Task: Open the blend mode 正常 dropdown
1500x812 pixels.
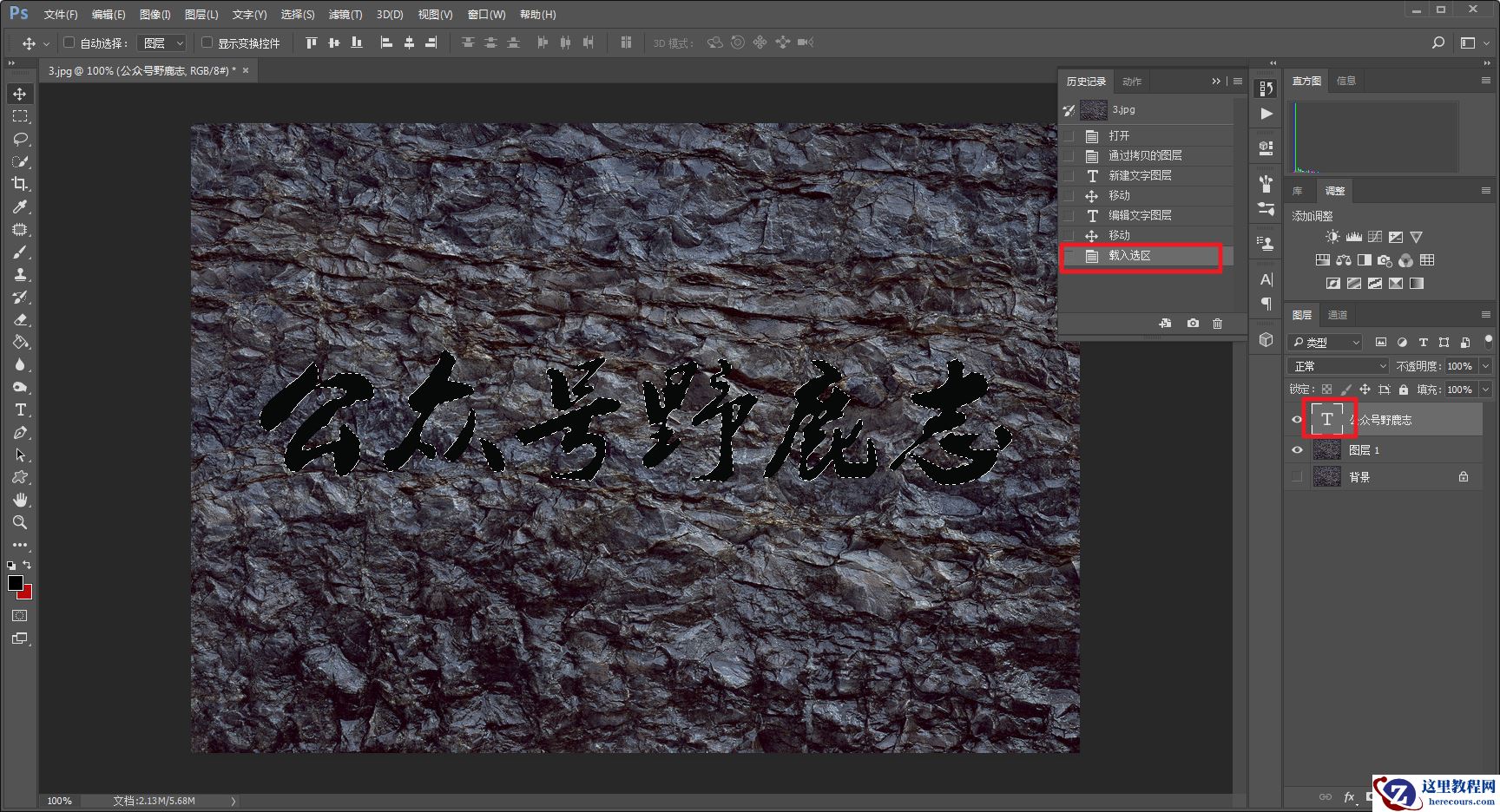Action: point(1339,366)
